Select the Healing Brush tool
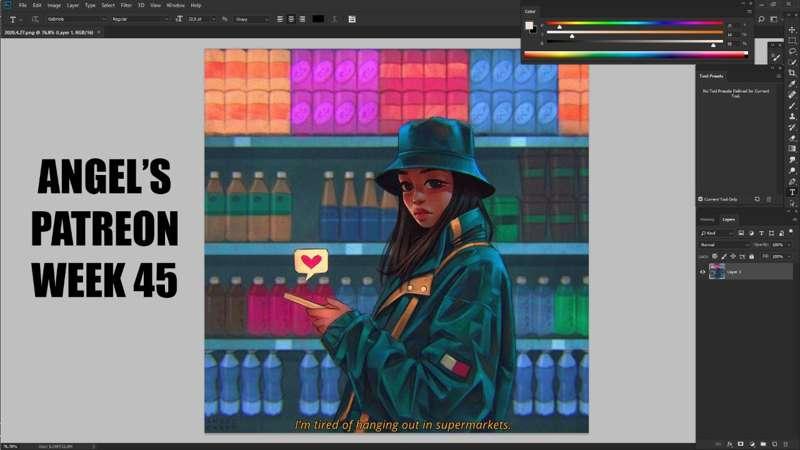The width and height of the screenshot is (800, 450). point(792,95)
